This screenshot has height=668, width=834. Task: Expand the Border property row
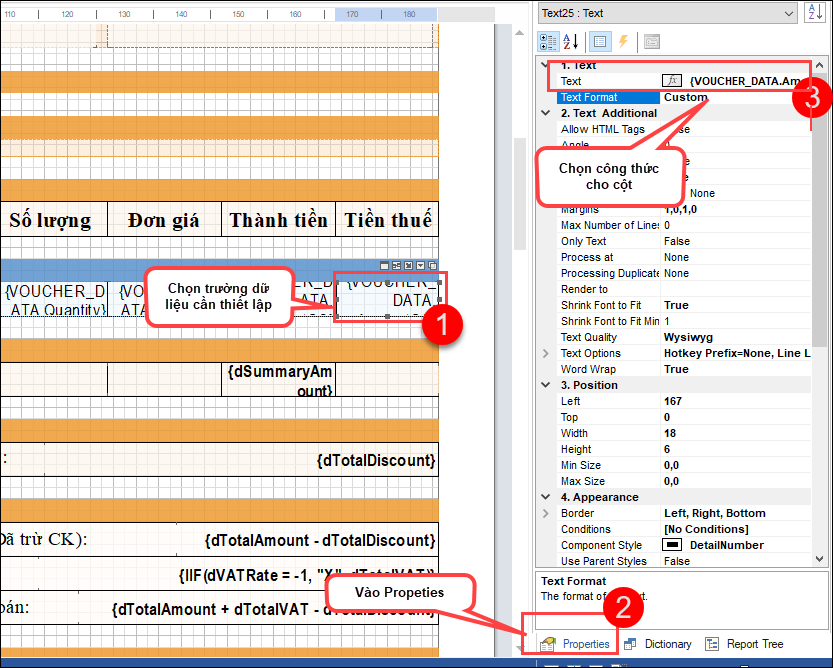click(x=546, y=513)
